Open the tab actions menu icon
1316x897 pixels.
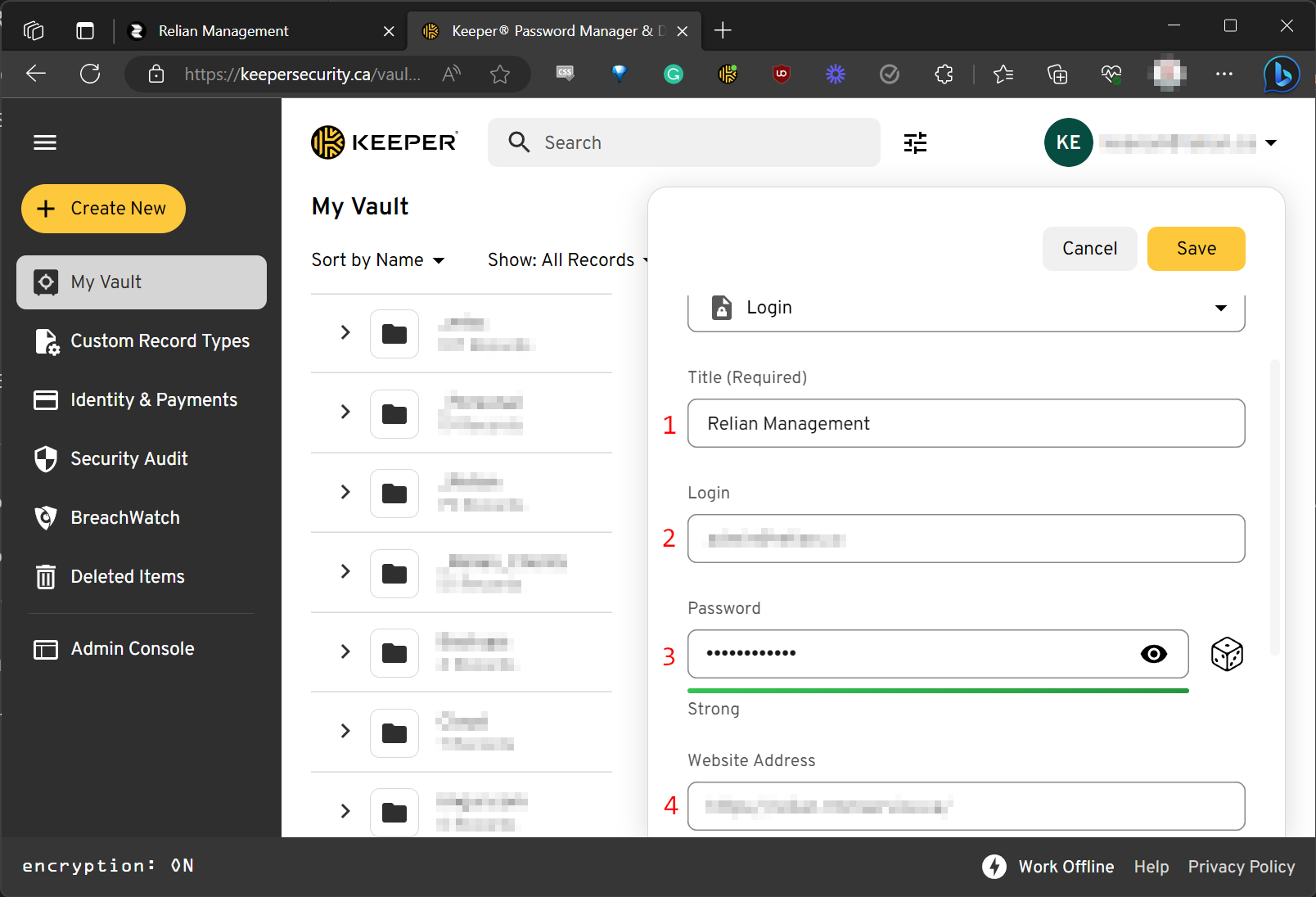pyautogui.click(x=34, y=31)
